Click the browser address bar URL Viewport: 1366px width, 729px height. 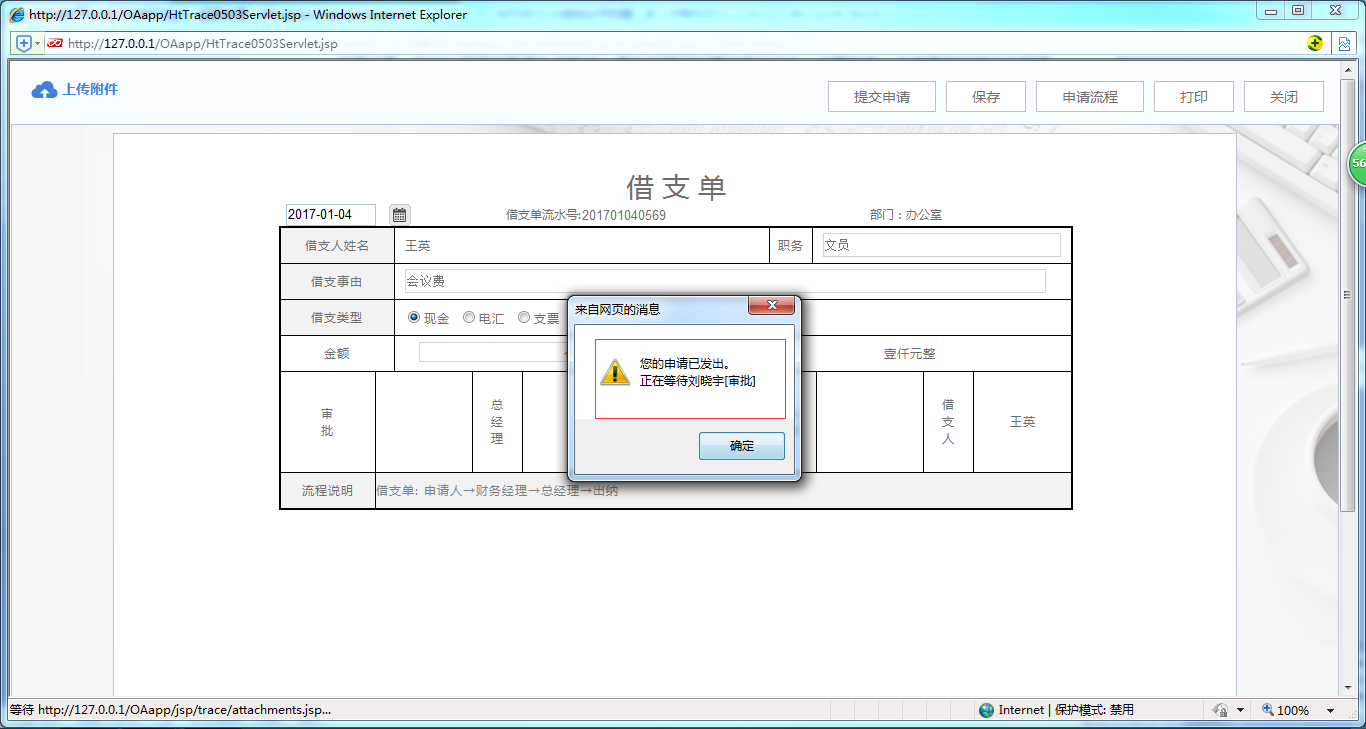click(203, 44)
